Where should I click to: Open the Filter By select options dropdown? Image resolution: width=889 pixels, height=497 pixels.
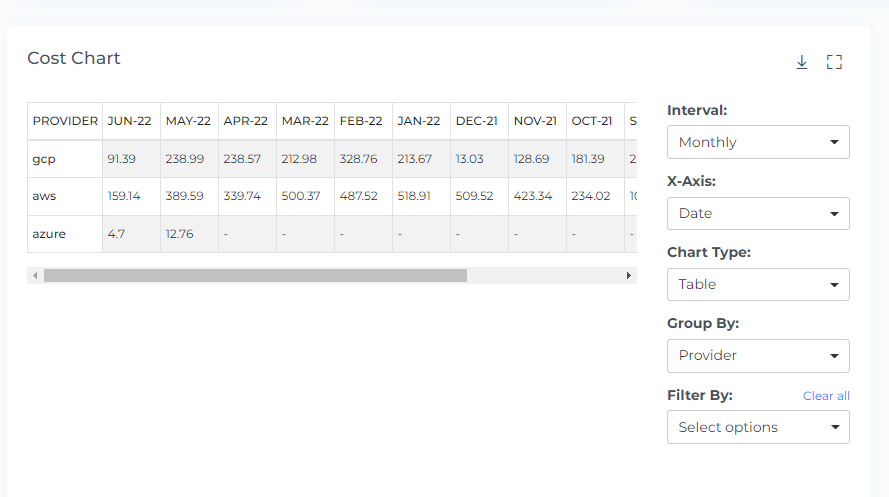(758, 427)
